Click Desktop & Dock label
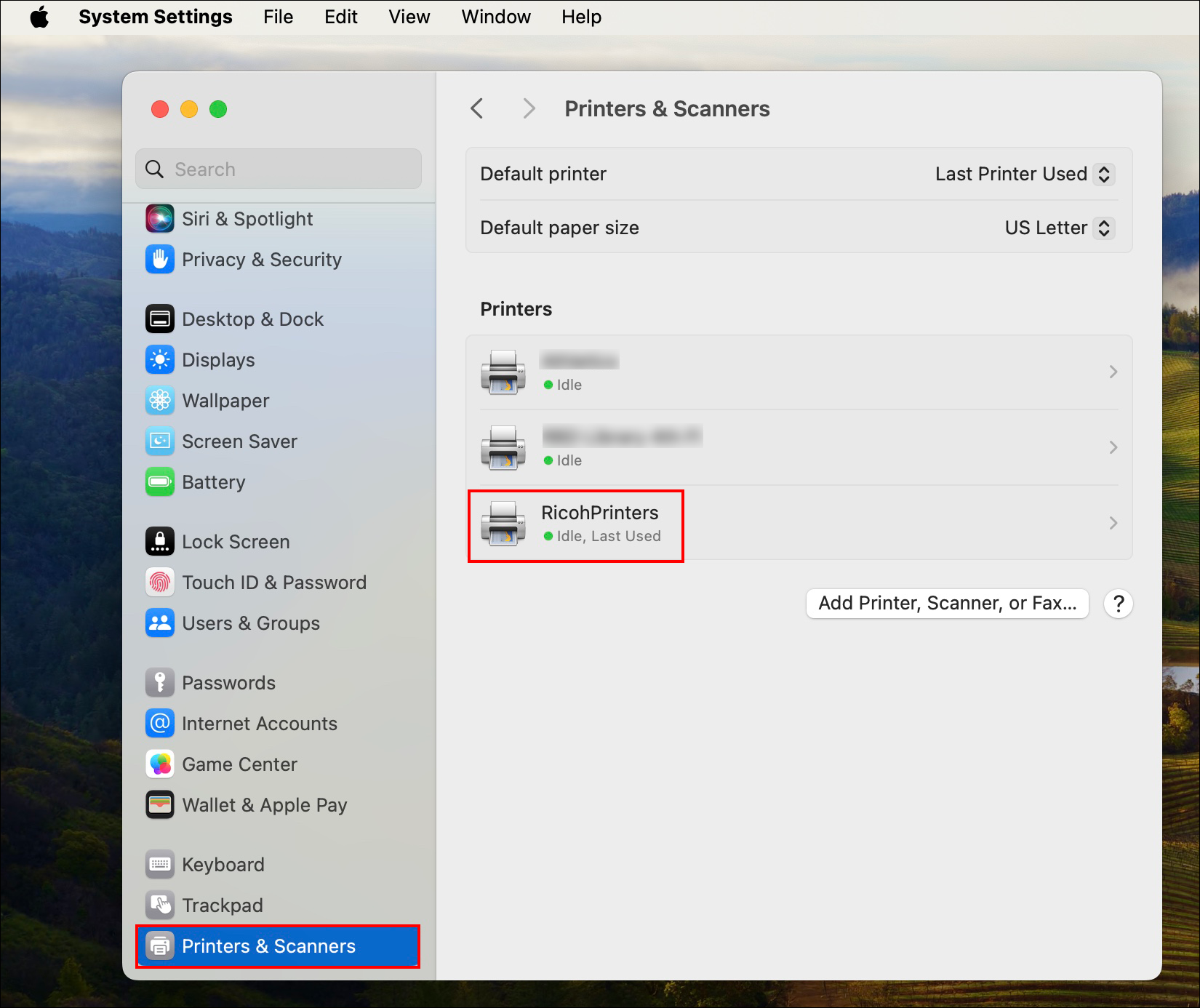 coord(253,319)
